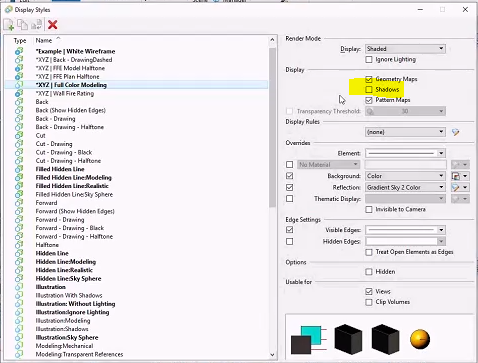Click the overlapping squares preview thumbnail
The height and width of the screenshot is (363, 478).
[308, 340]
